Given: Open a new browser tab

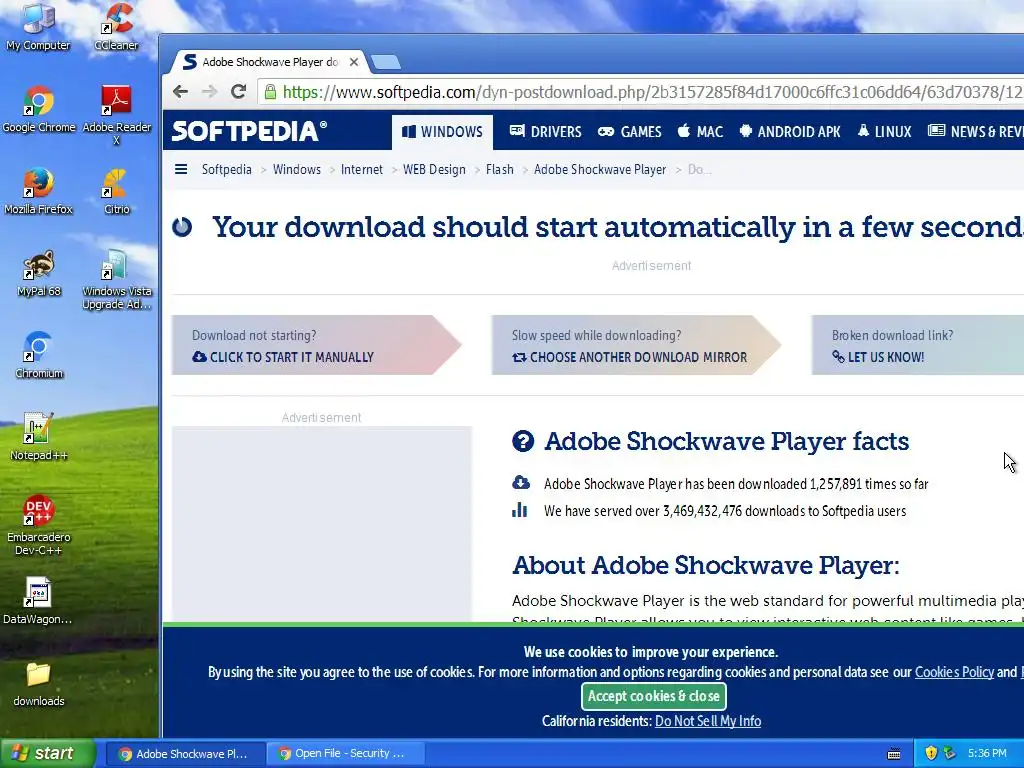Looking at the screenshot, I should (385, 62).
